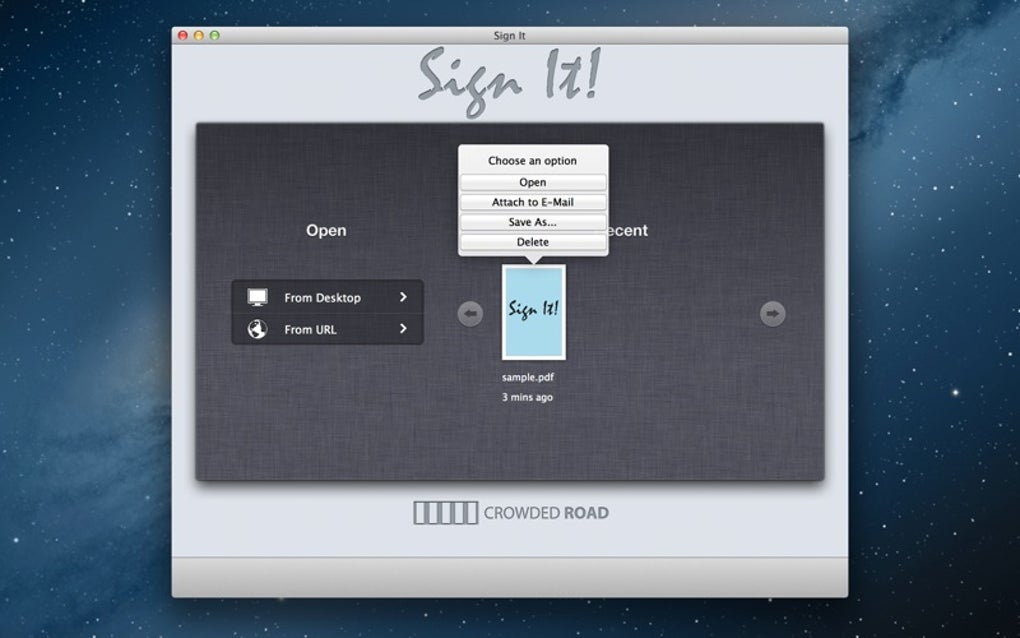The image size is (1020, 638).
Task: Select the sample.pdf document preview icon
Action: click(x=533, y=313)
